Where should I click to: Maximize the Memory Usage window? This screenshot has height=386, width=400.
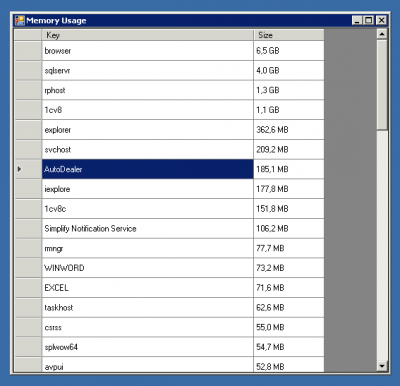tap(369, 21)
